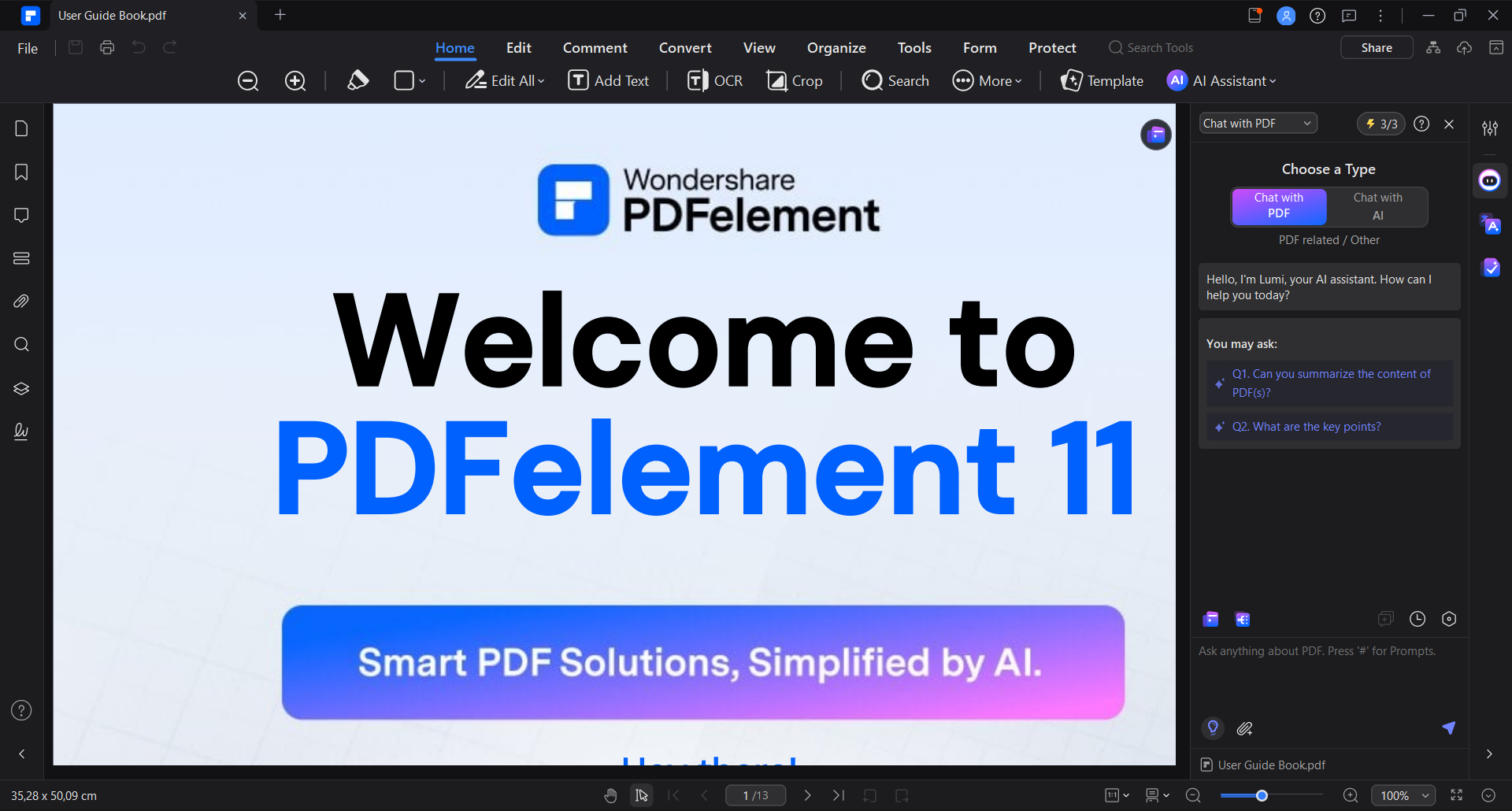
Task: Open the Chat with PDF mode dropdown
Action: click(x=1258, y=124)
